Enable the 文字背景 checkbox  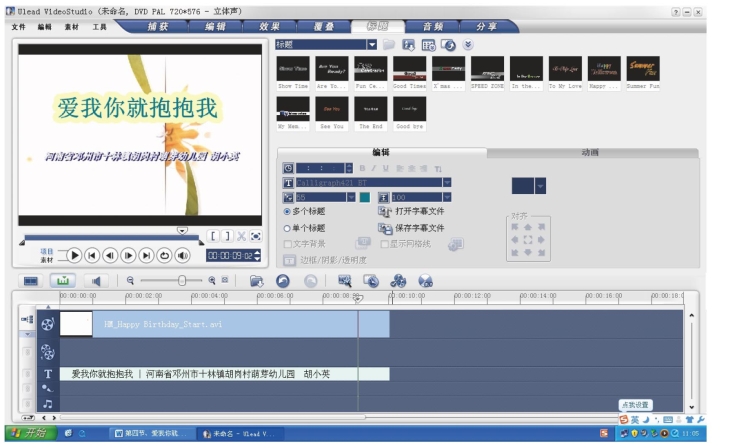pos(289,244)
